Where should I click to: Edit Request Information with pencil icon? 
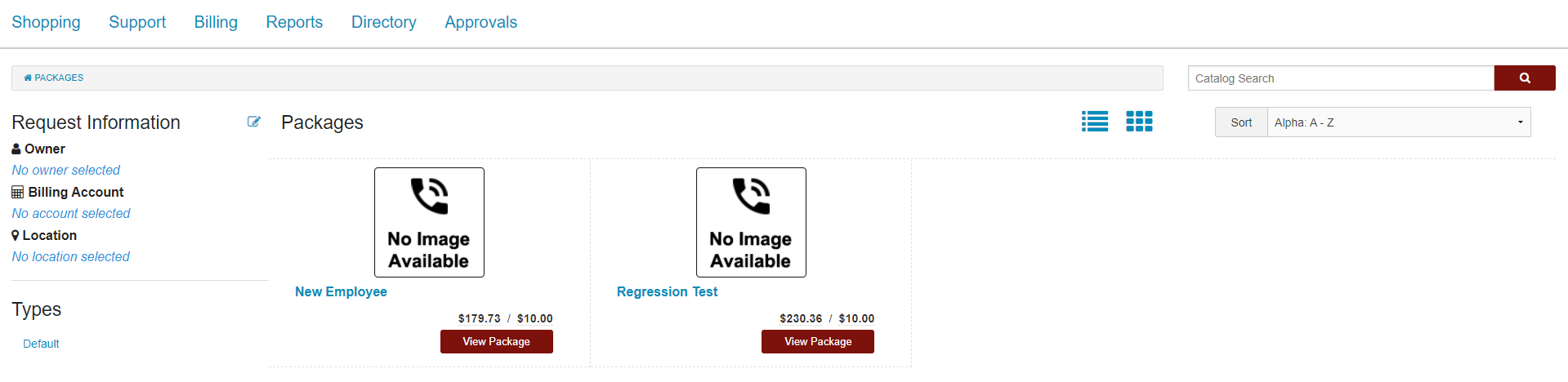click(254, 122)
